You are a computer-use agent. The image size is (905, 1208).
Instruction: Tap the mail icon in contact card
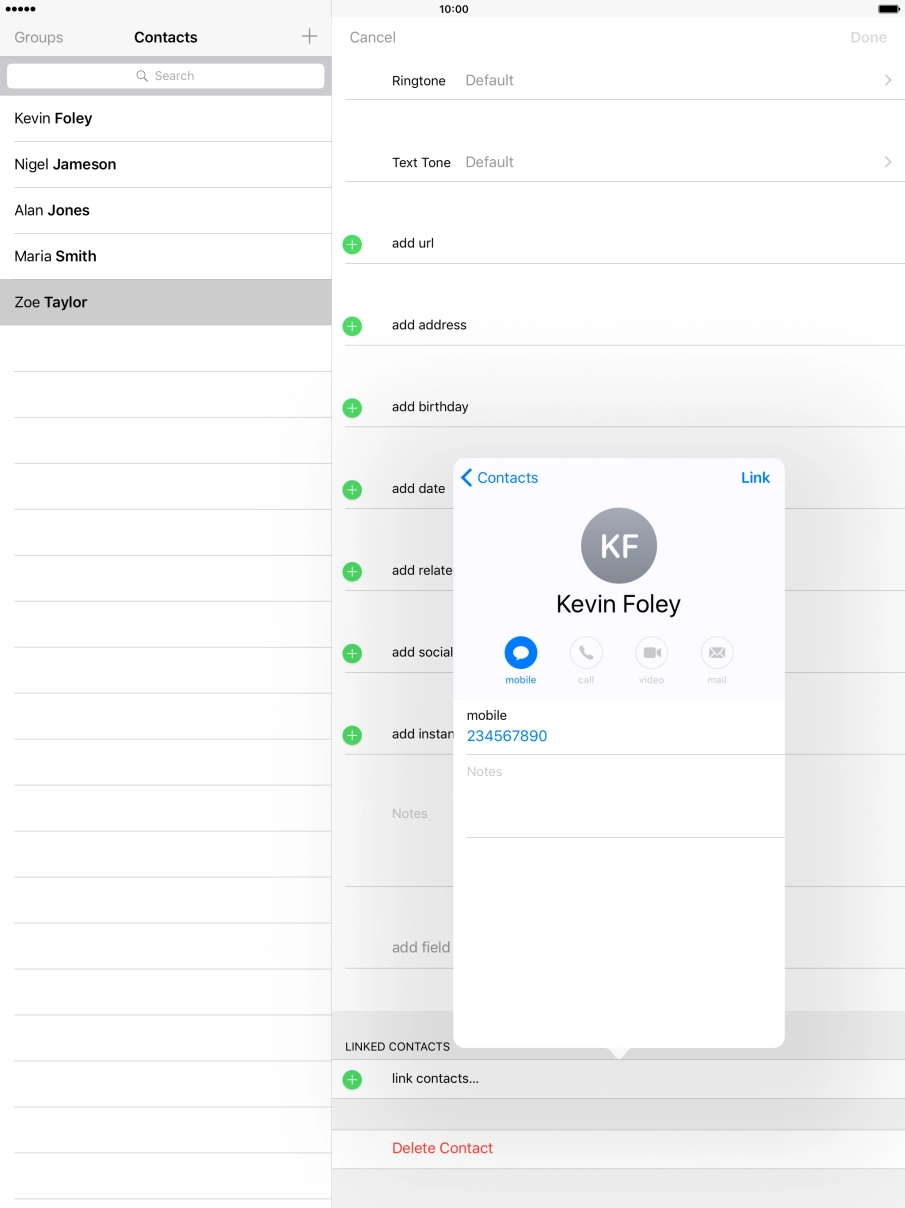pos(717,653)
